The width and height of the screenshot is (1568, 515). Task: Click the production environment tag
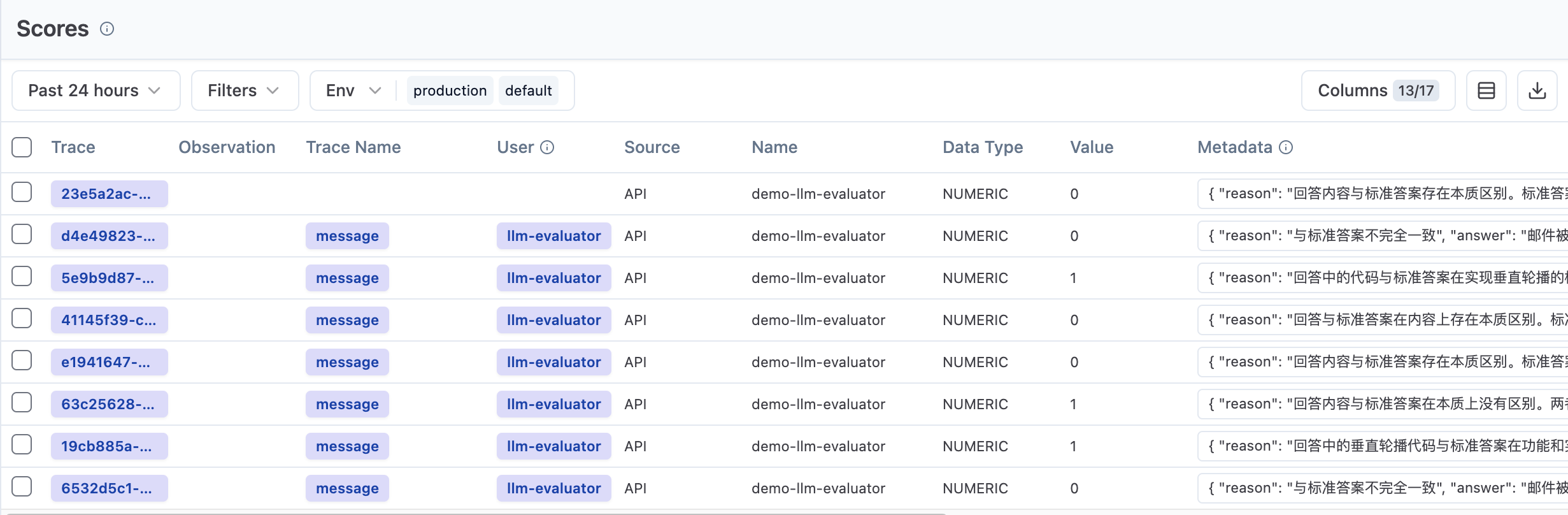(x=450, y=91)
